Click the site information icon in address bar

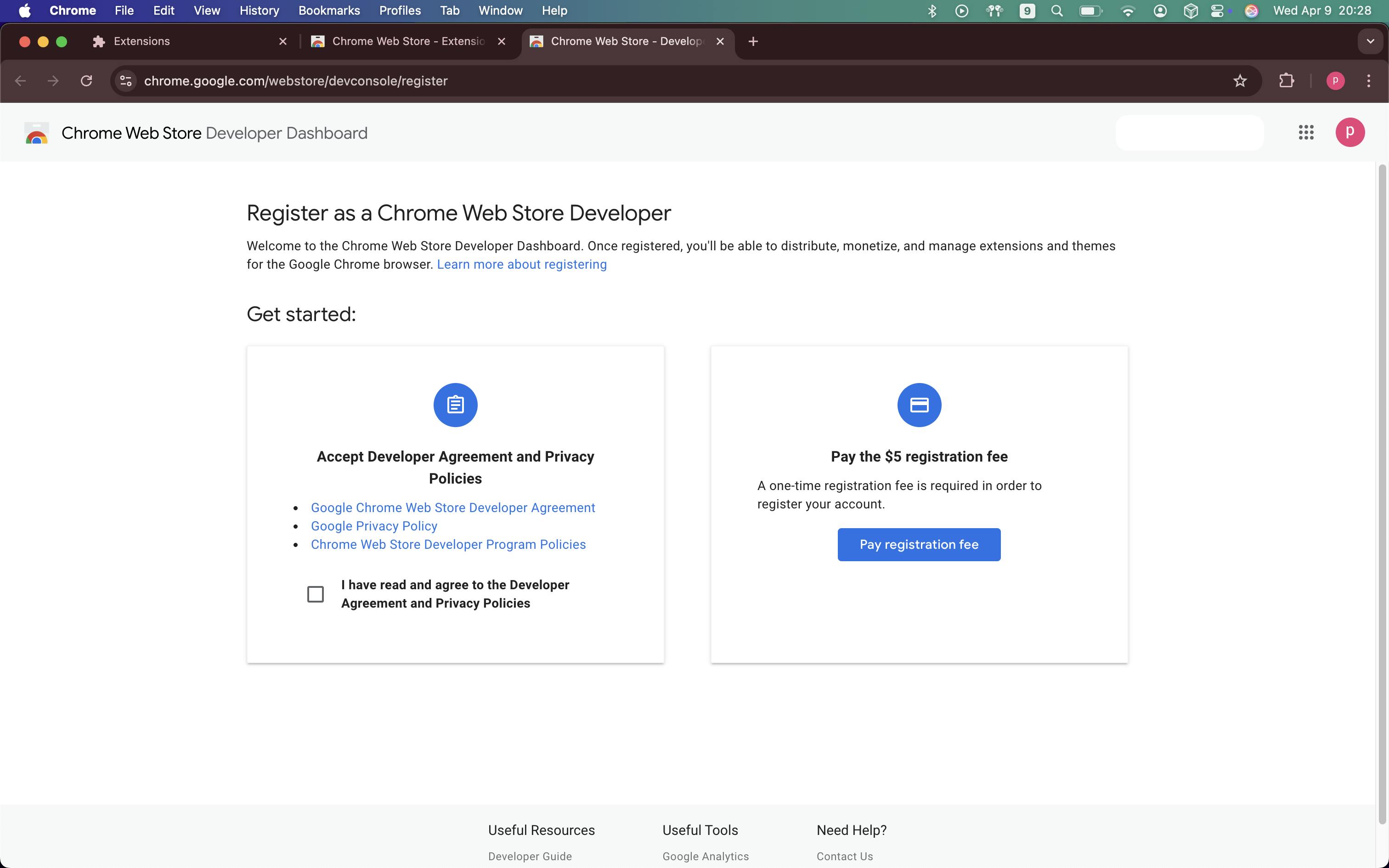[126, 81]
